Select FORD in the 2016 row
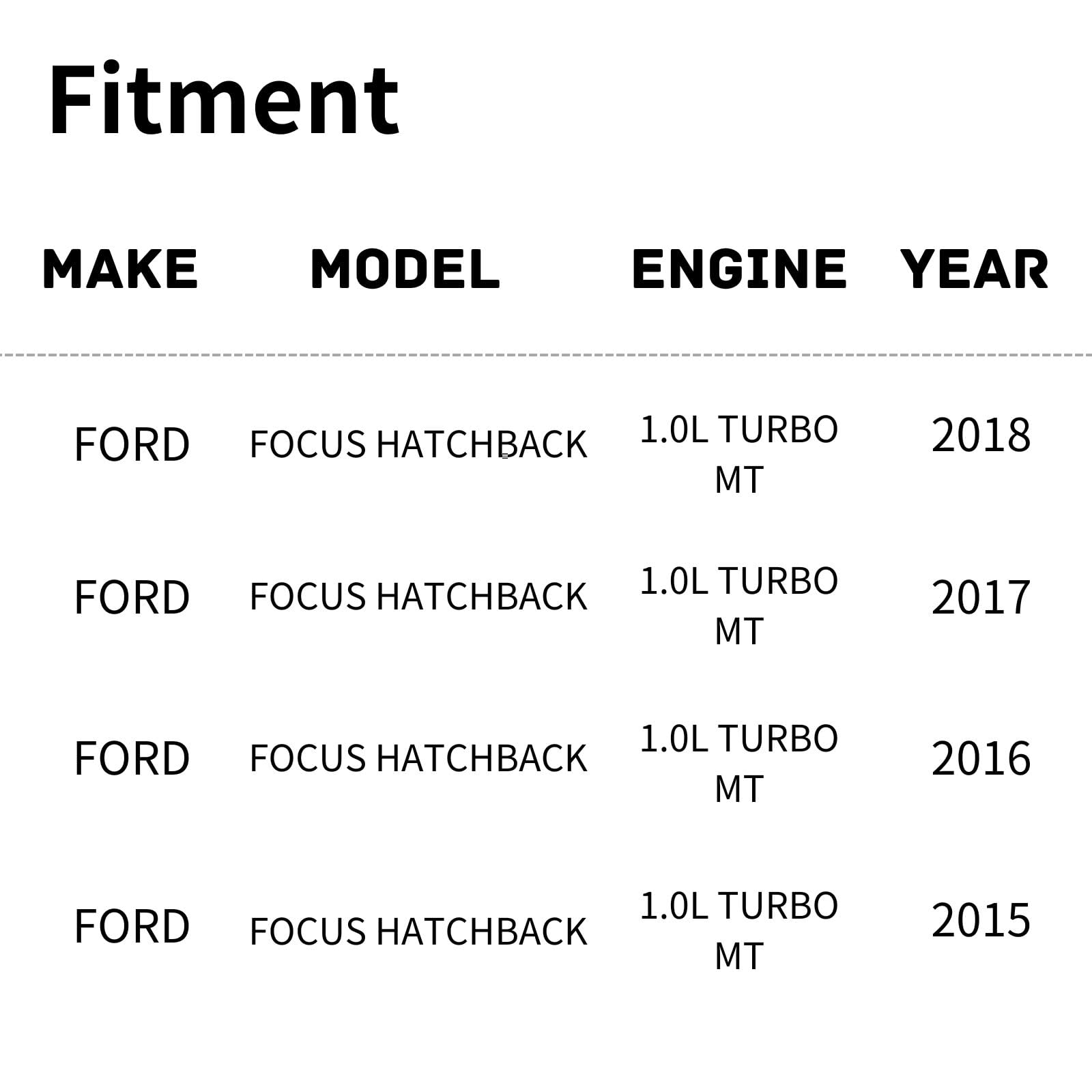 coord(132,759)
